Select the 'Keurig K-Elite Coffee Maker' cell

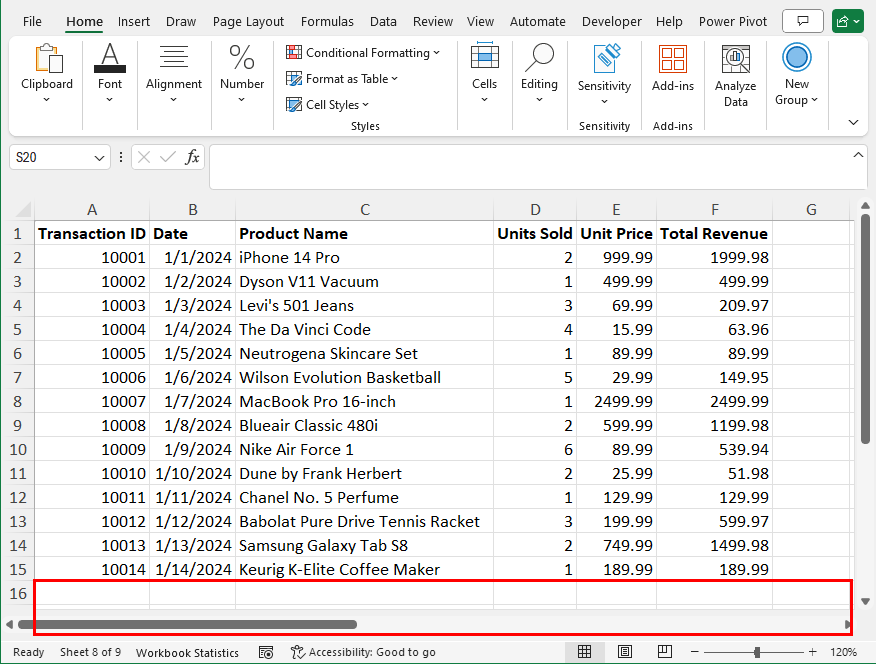[365, 570]
